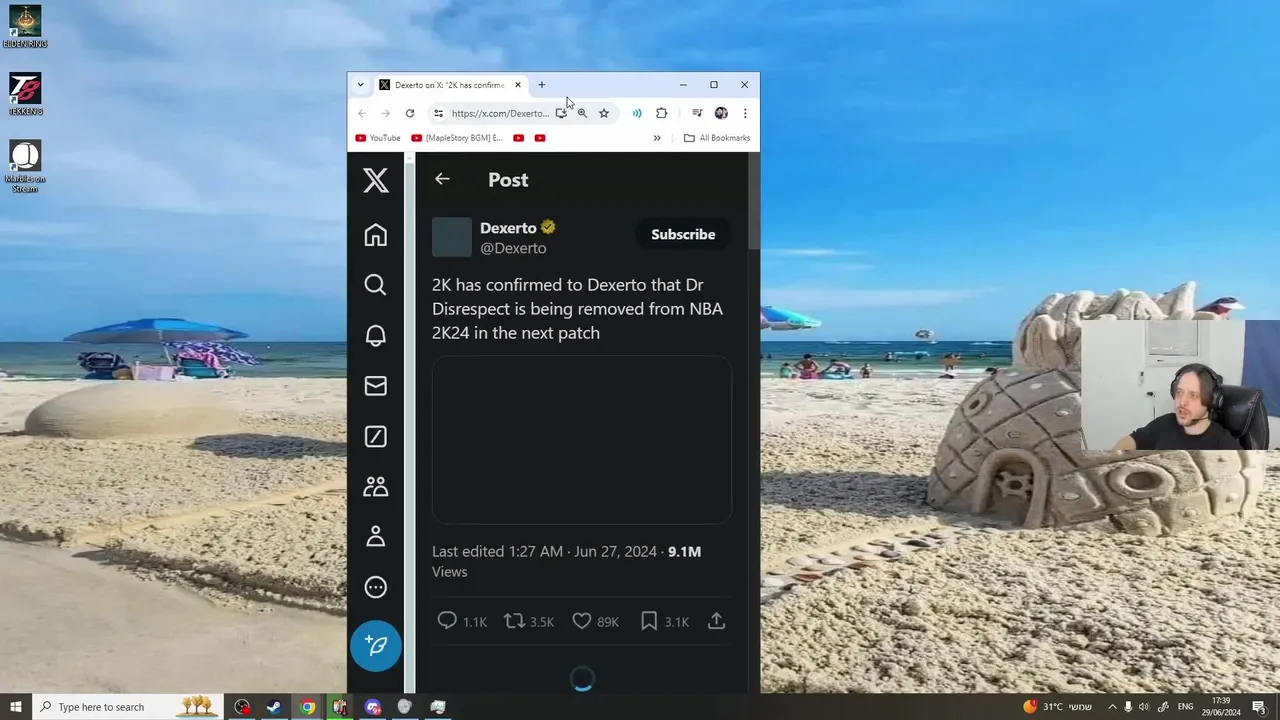This screenshot has width=1280, height=720.
Task: Reload the page in Chrome
Action: (x=409, y=113)
